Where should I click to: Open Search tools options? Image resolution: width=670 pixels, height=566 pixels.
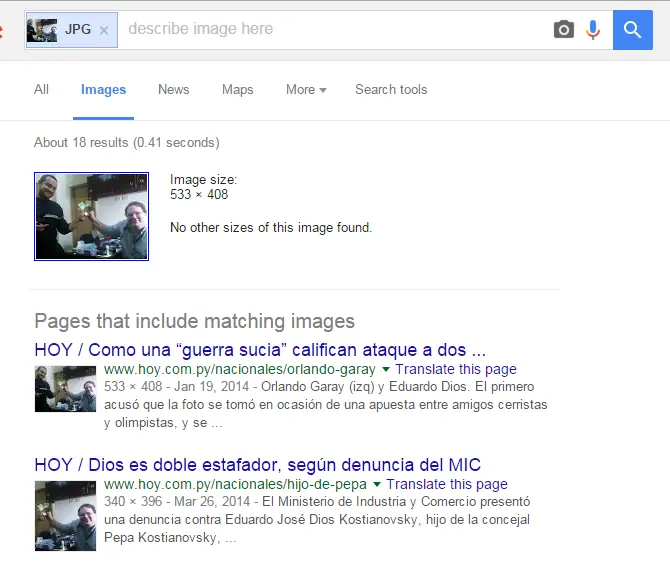coord(391,89)
